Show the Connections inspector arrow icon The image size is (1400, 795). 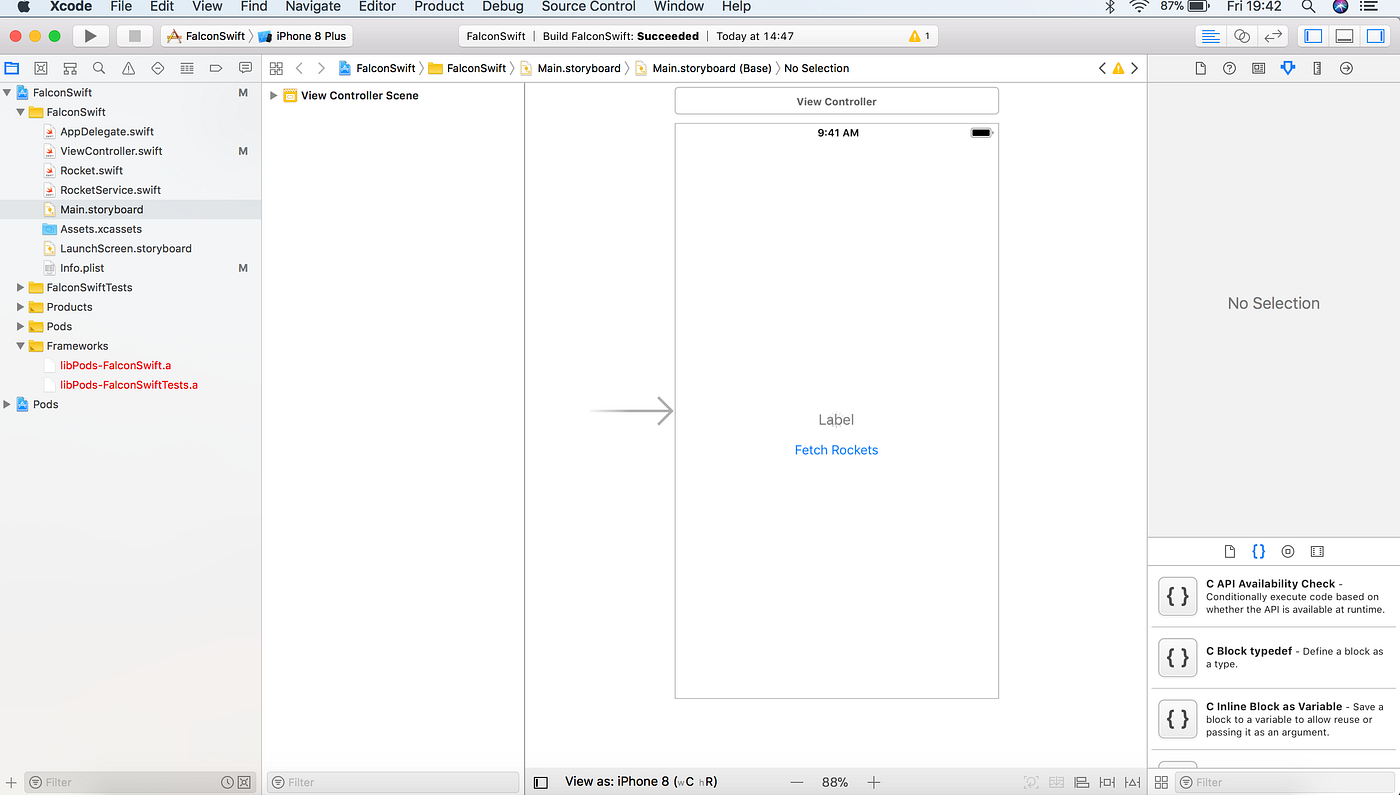1346,68
